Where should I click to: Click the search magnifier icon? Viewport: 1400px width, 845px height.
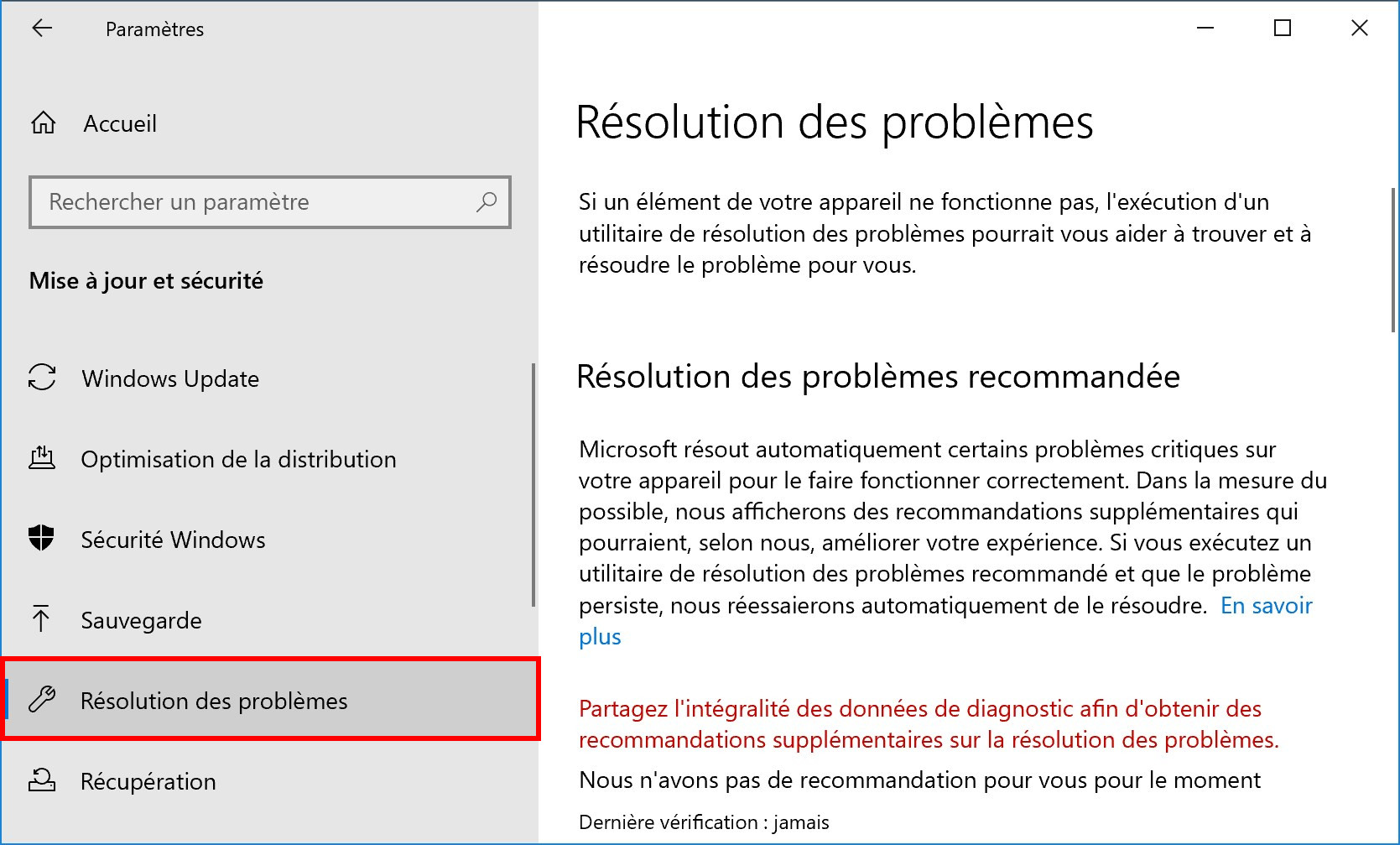pyautogui.click(x=487, y=202)
